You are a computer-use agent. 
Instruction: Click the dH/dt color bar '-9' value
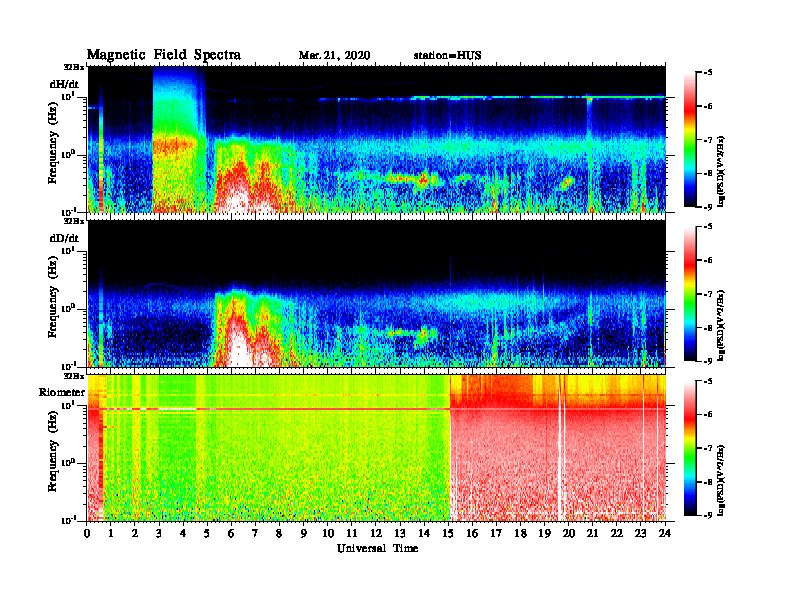point(708,207)
